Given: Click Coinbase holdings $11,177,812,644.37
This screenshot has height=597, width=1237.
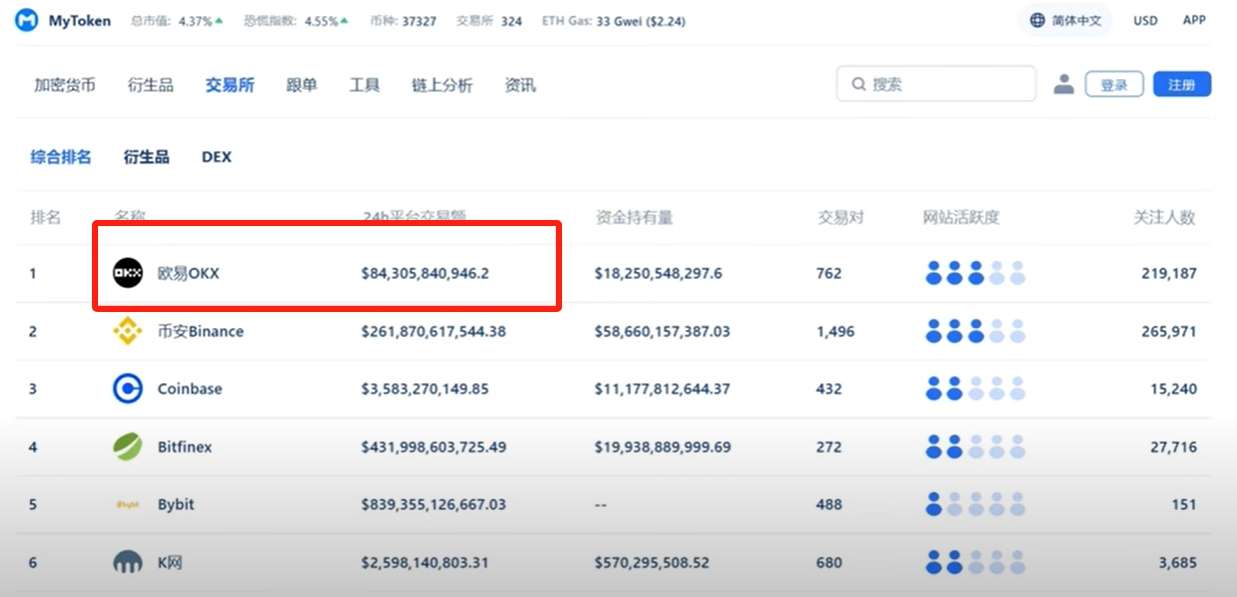Looking at the screenshot, I should click(662, 389).
